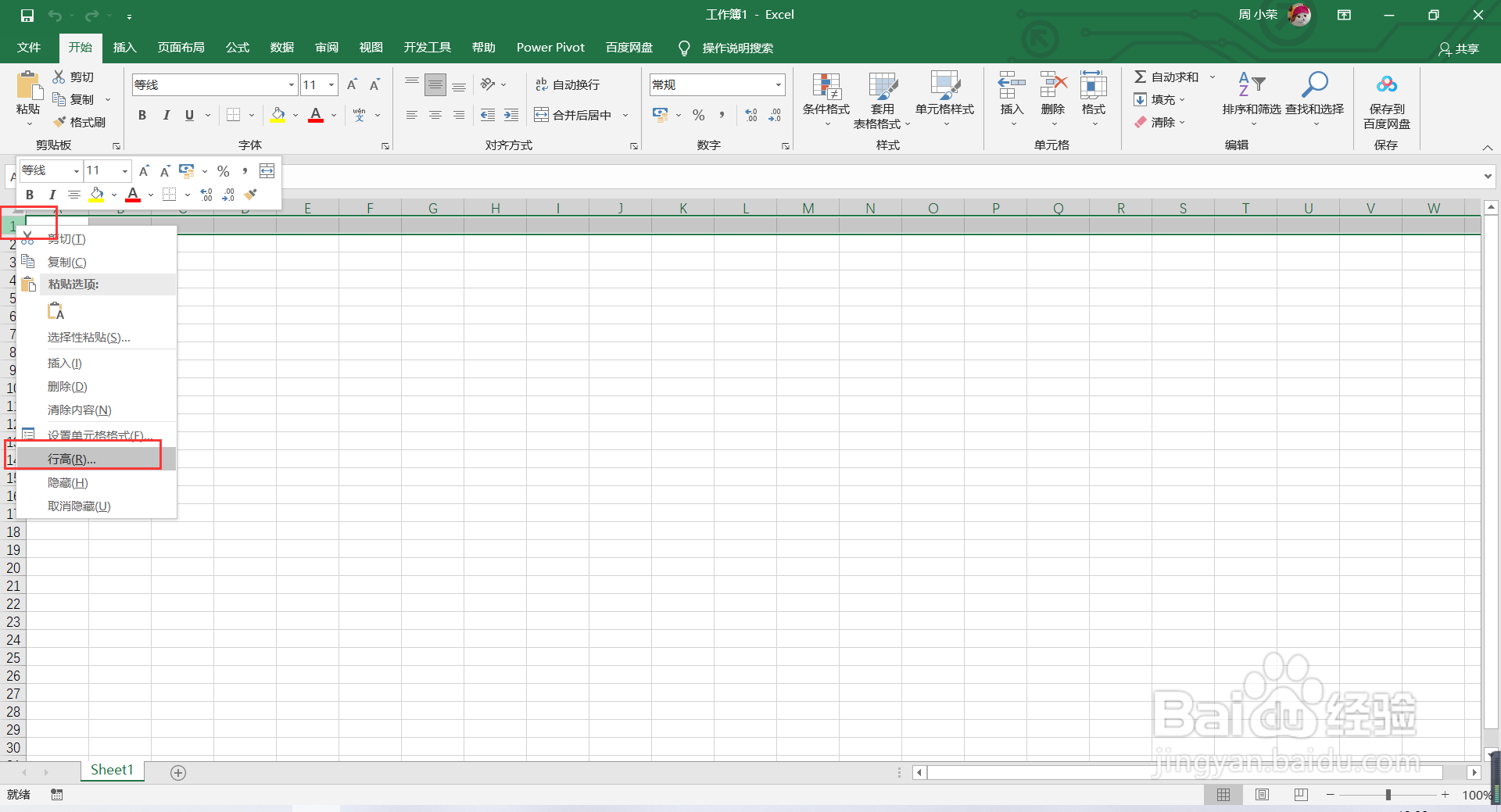Click the Copy (复制) ribbon button

coord(73,99)
